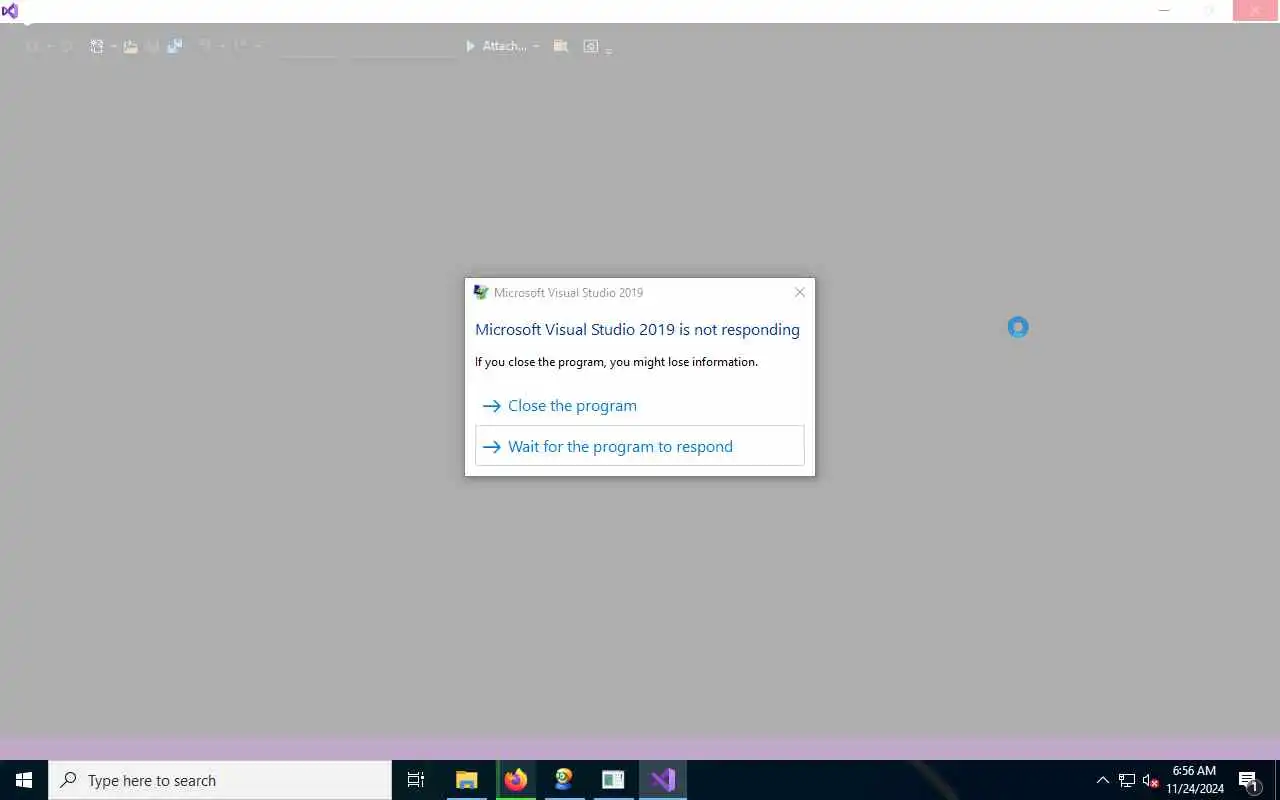Open the clock showing 6:56 AM
Viewport: 1280px width, 800px height.
click(x=1195, y=780)
